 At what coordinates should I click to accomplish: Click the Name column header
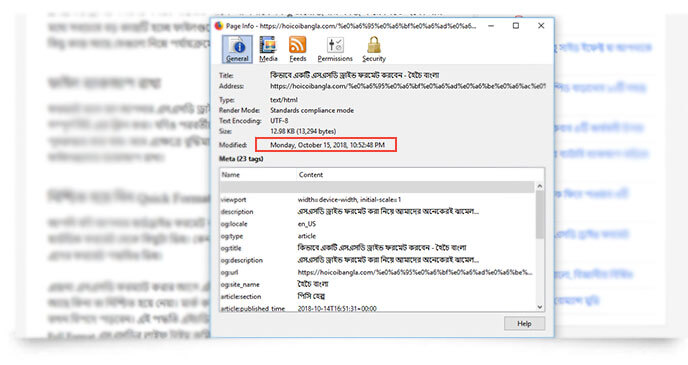(x=258, y=175)
